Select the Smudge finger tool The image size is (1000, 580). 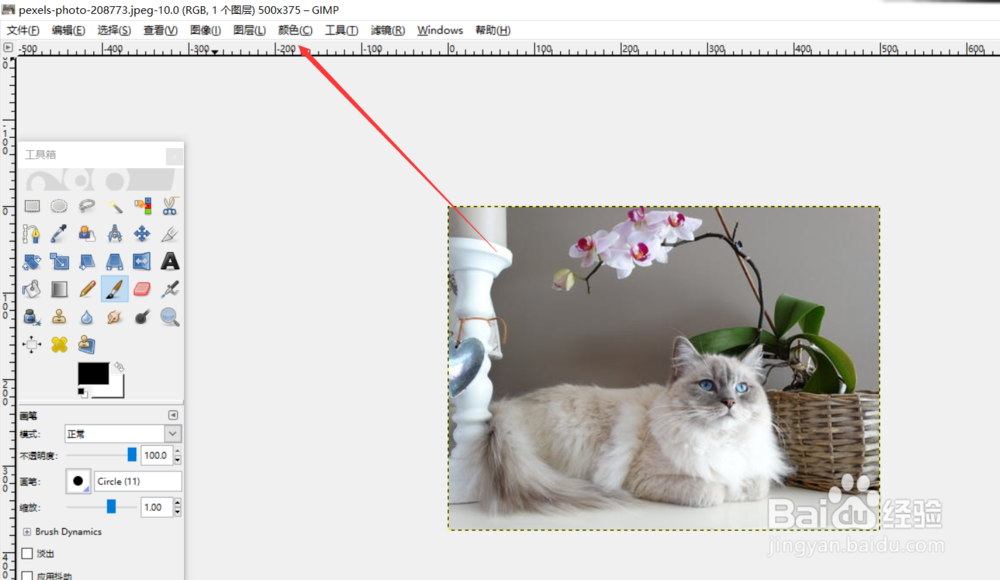click(x=115, y=317)
